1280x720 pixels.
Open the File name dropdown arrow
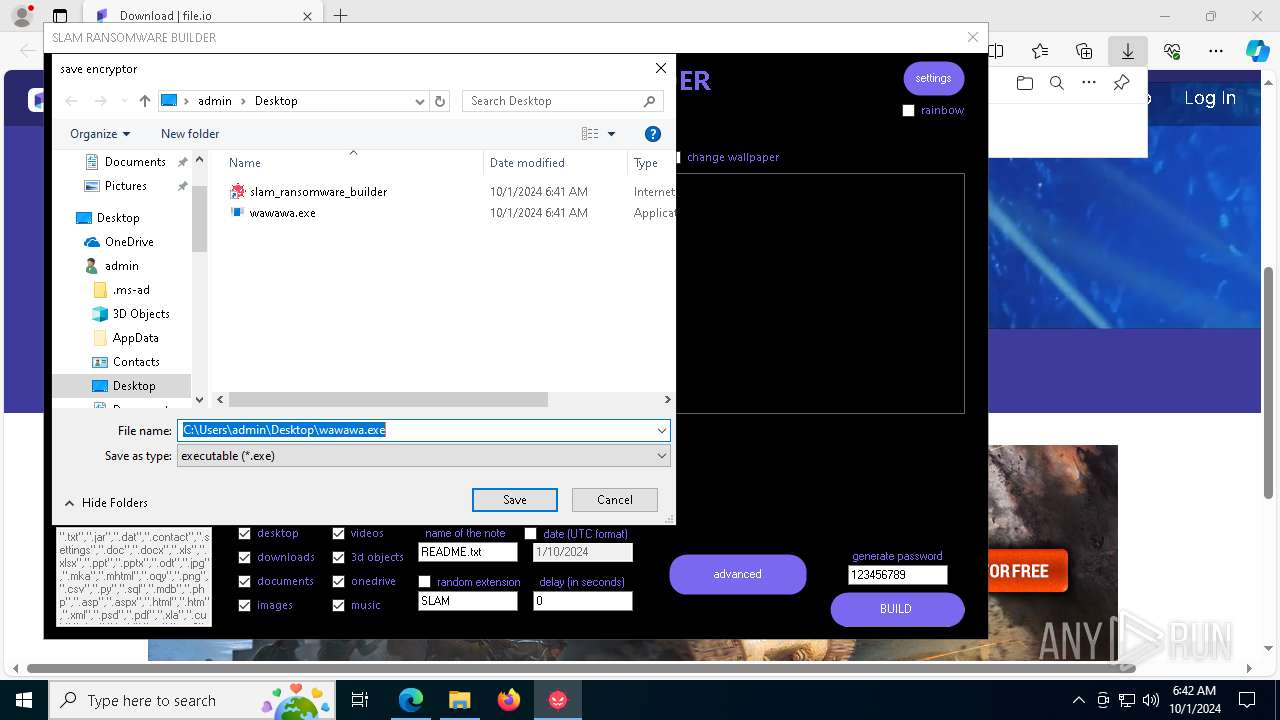click(x=661, y=431)
